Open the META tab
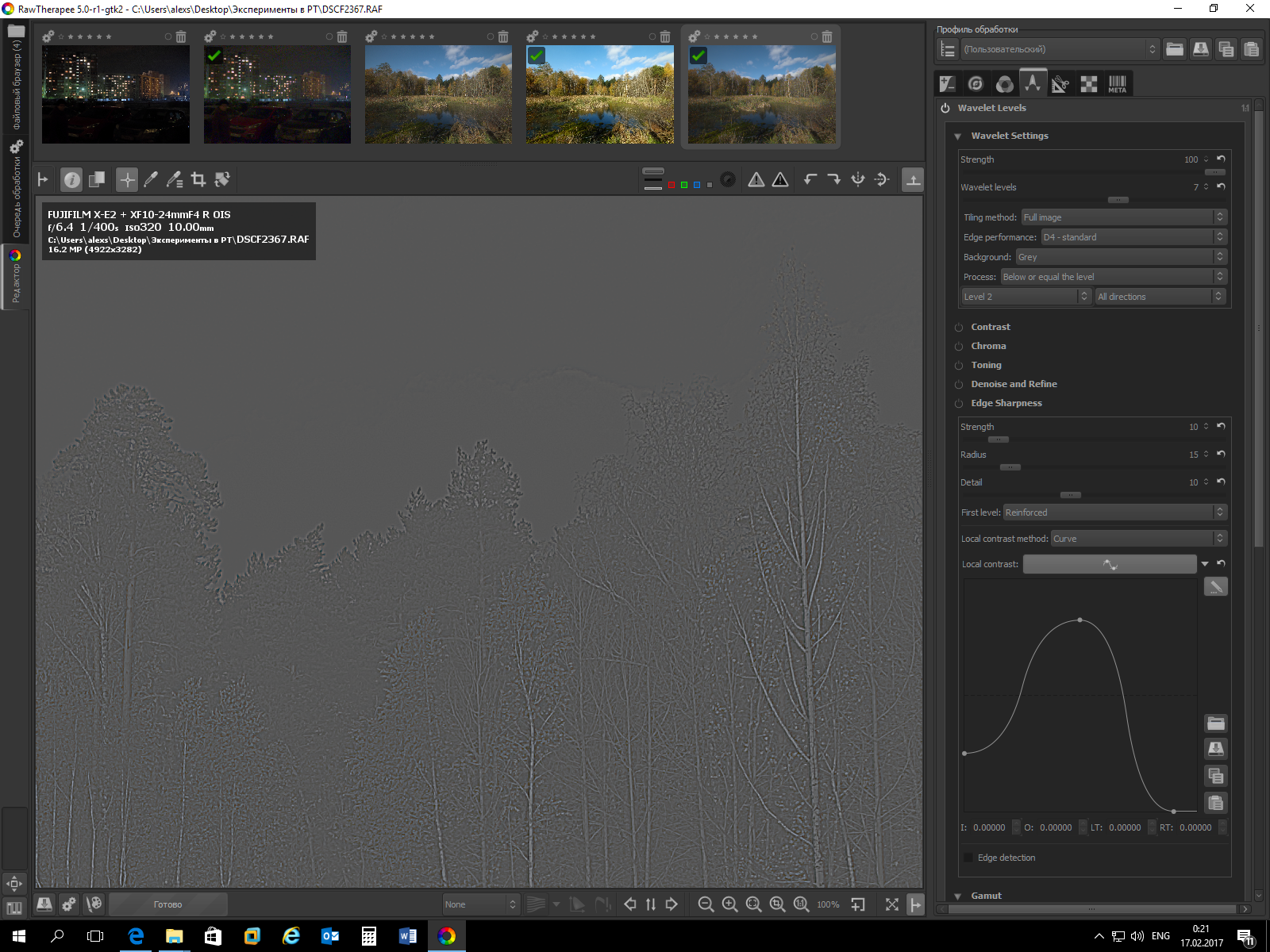1270x952 pixels. [1118, 83]
